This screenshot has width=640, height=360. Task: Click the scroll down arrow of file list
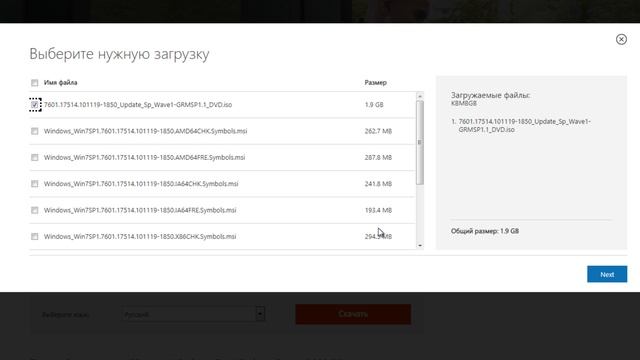[420, 245]
